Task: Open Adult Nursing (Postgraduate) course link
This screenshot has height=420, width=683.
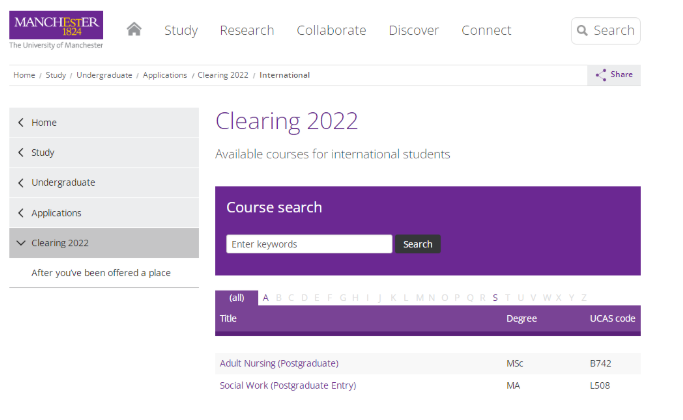Action: click(279, 363)
